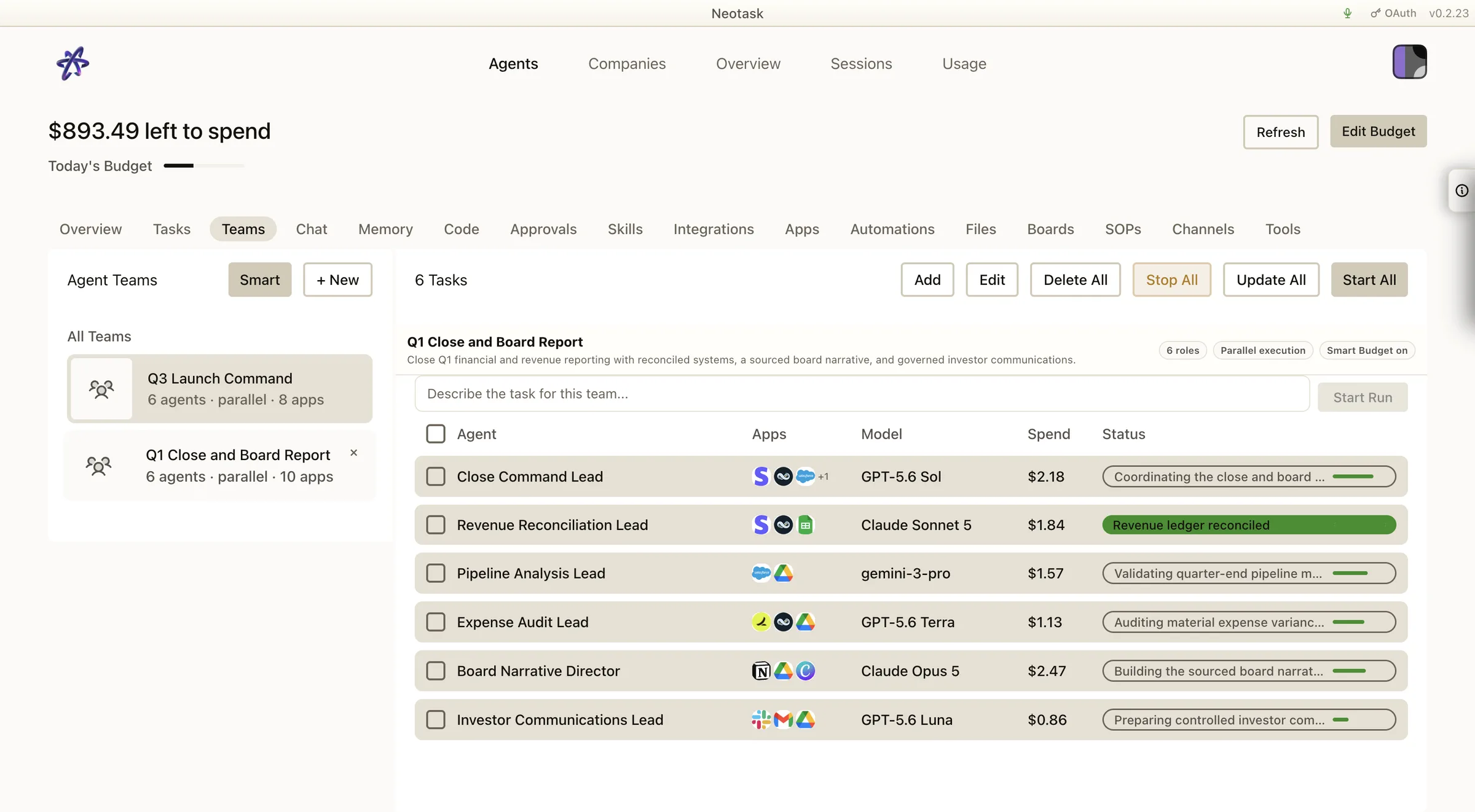This screenshot has width=1475, height=812.
Task: Click the Stripe icon in Close Command Lead row
Action: 761,476
